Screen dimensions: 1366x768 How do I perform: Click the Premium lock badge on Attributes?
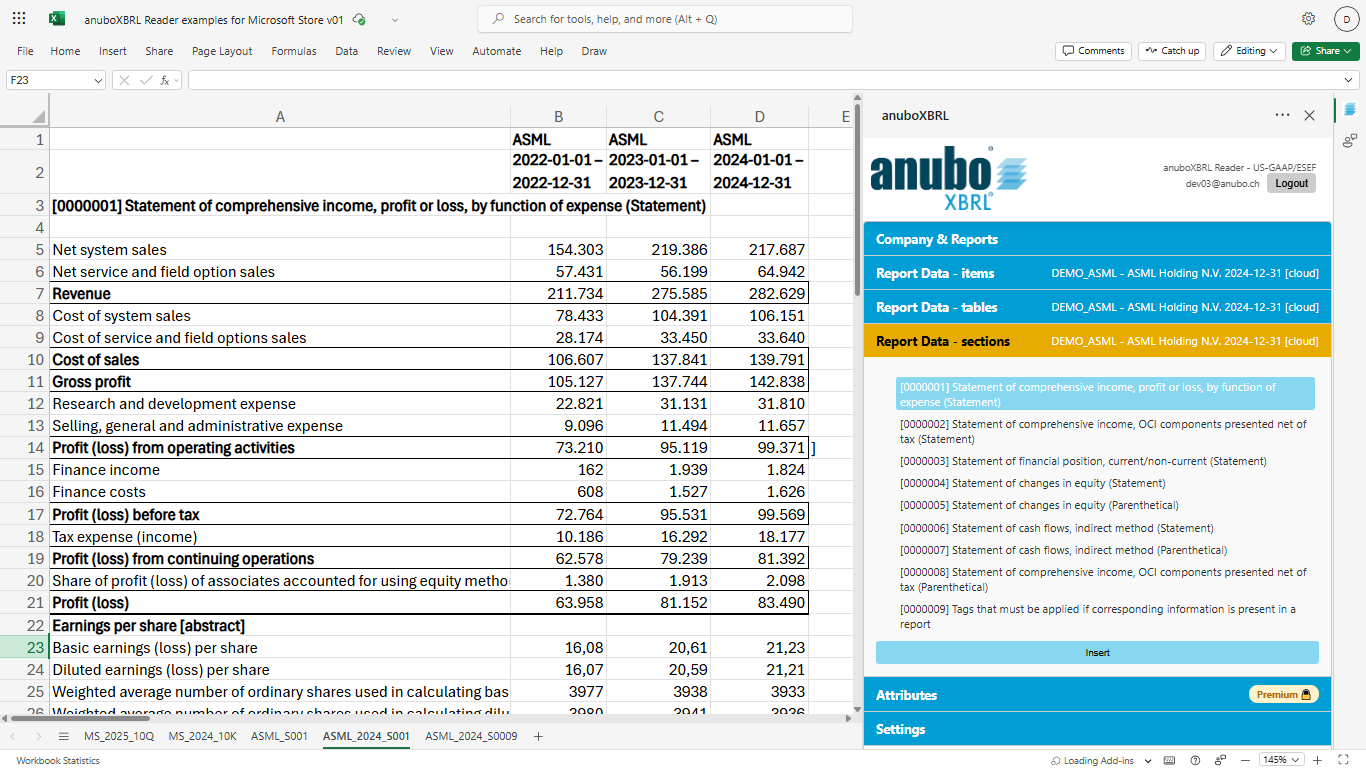click(x=1284, y=693)
